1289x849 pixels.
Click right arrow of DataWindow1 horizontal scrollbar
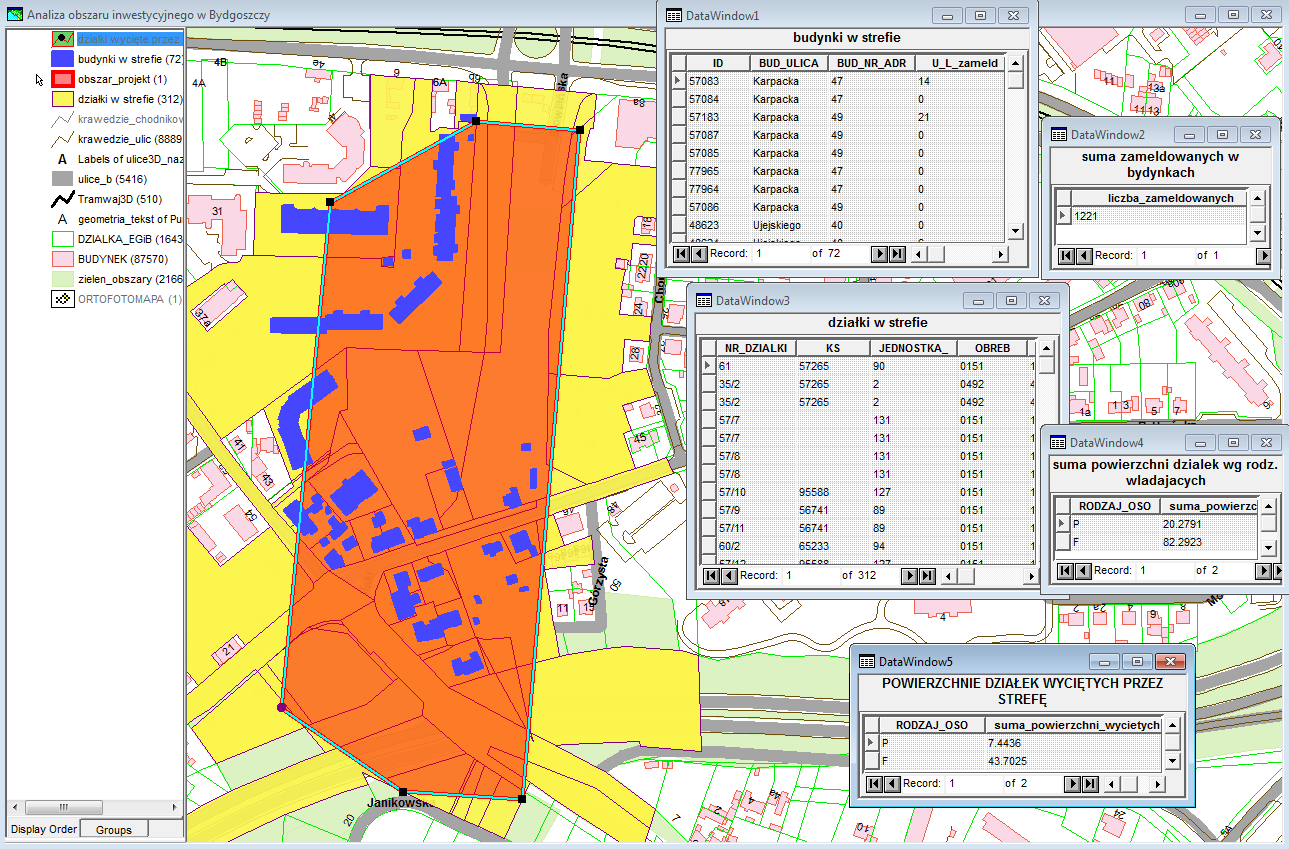click(1001, 254)
